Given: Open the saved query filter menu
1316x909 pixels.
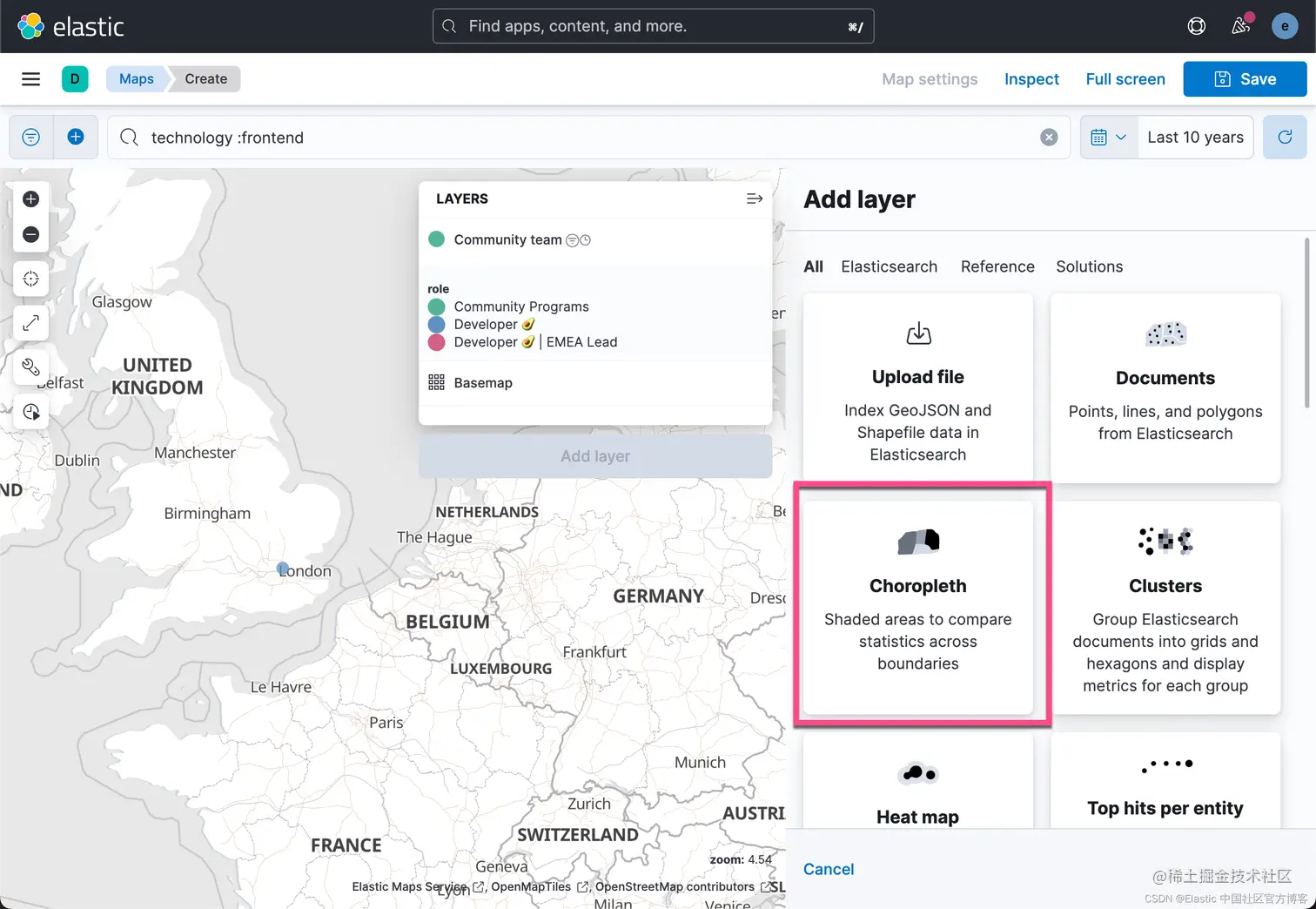Looking at the screenshot, I should pyautogui.click(x=30, y=138).
